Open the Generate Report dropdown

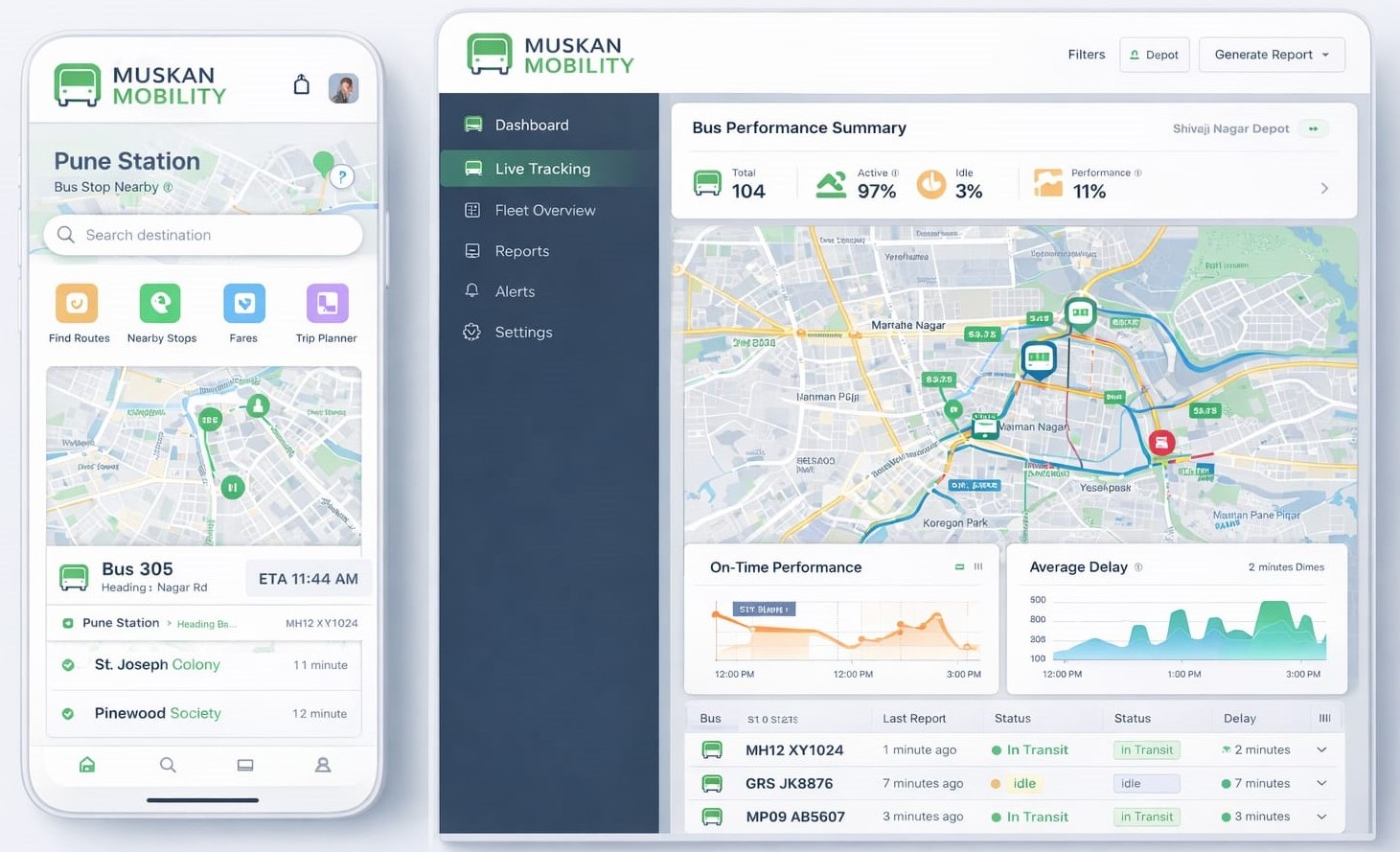point(1271,55)
